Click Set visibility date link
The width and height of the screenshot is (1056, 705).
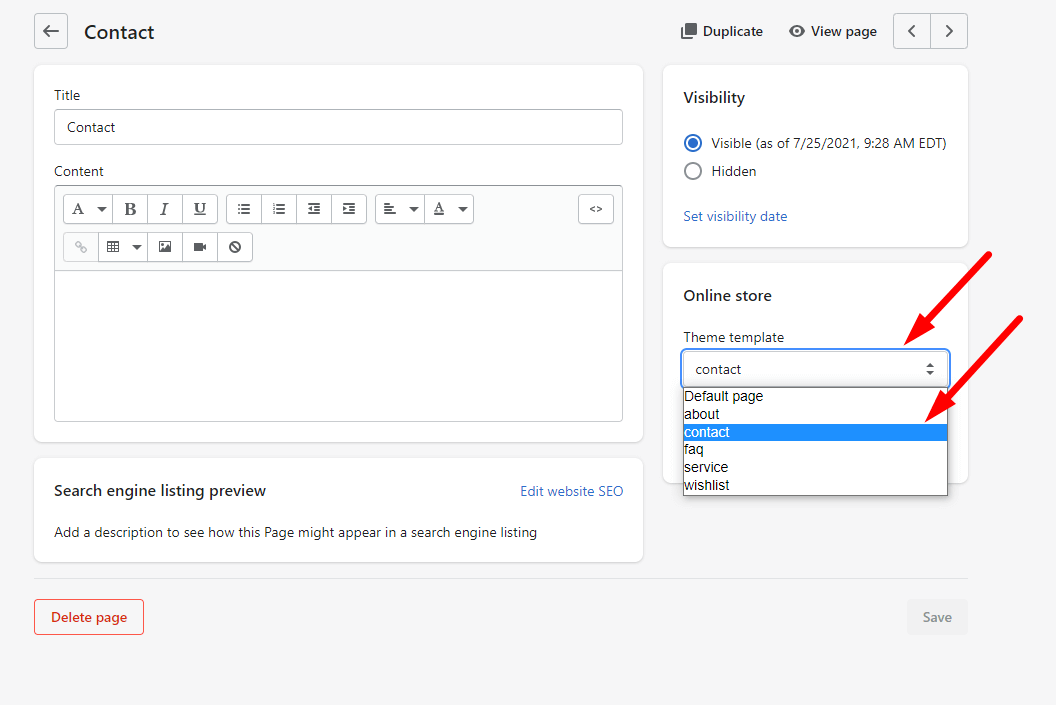[735, 216]
